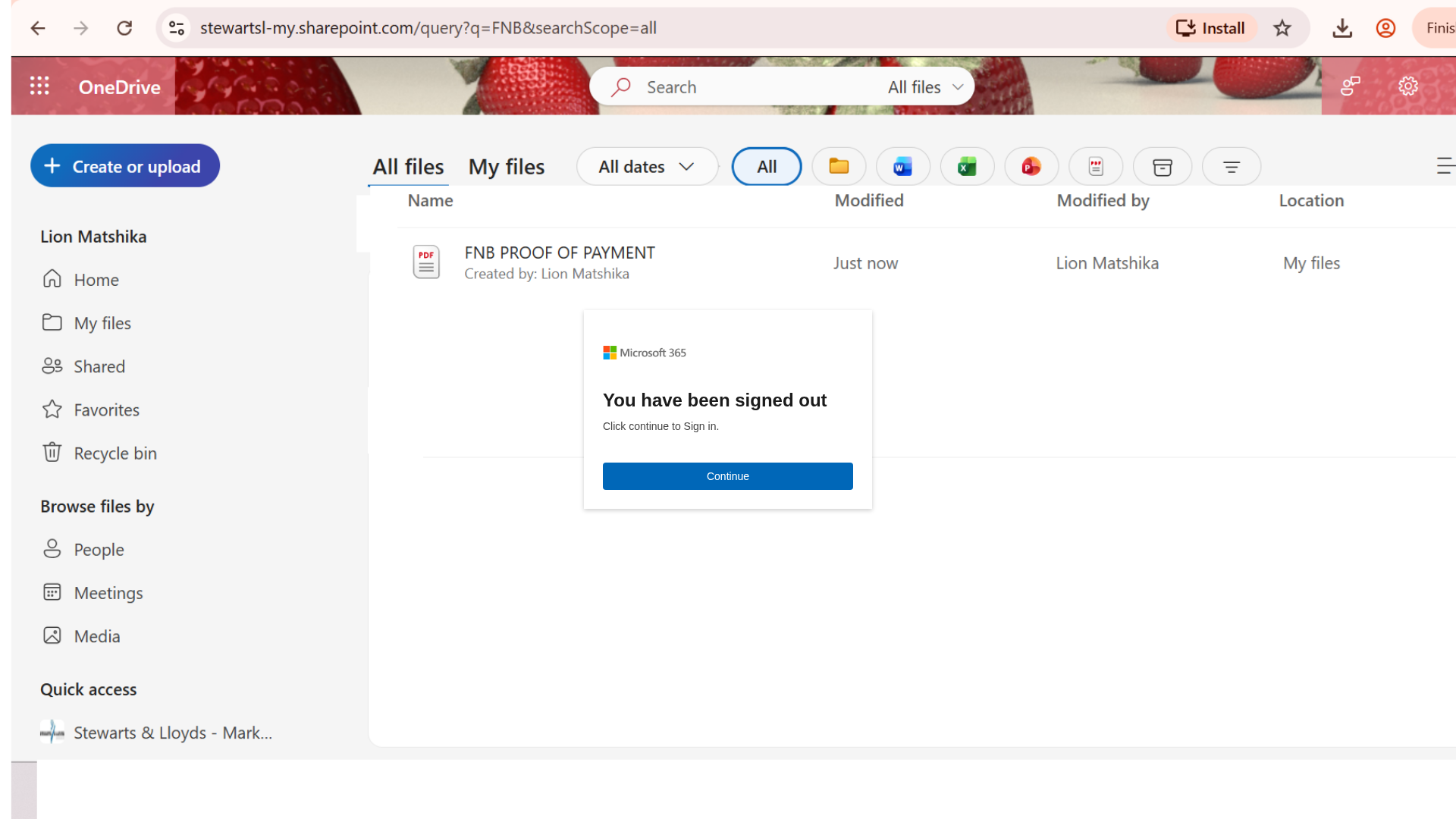Screen dimensions: 1456x819
Task: Click the PDF icon of FNB file
Action: pyautogui.click(x=426, y=262)
